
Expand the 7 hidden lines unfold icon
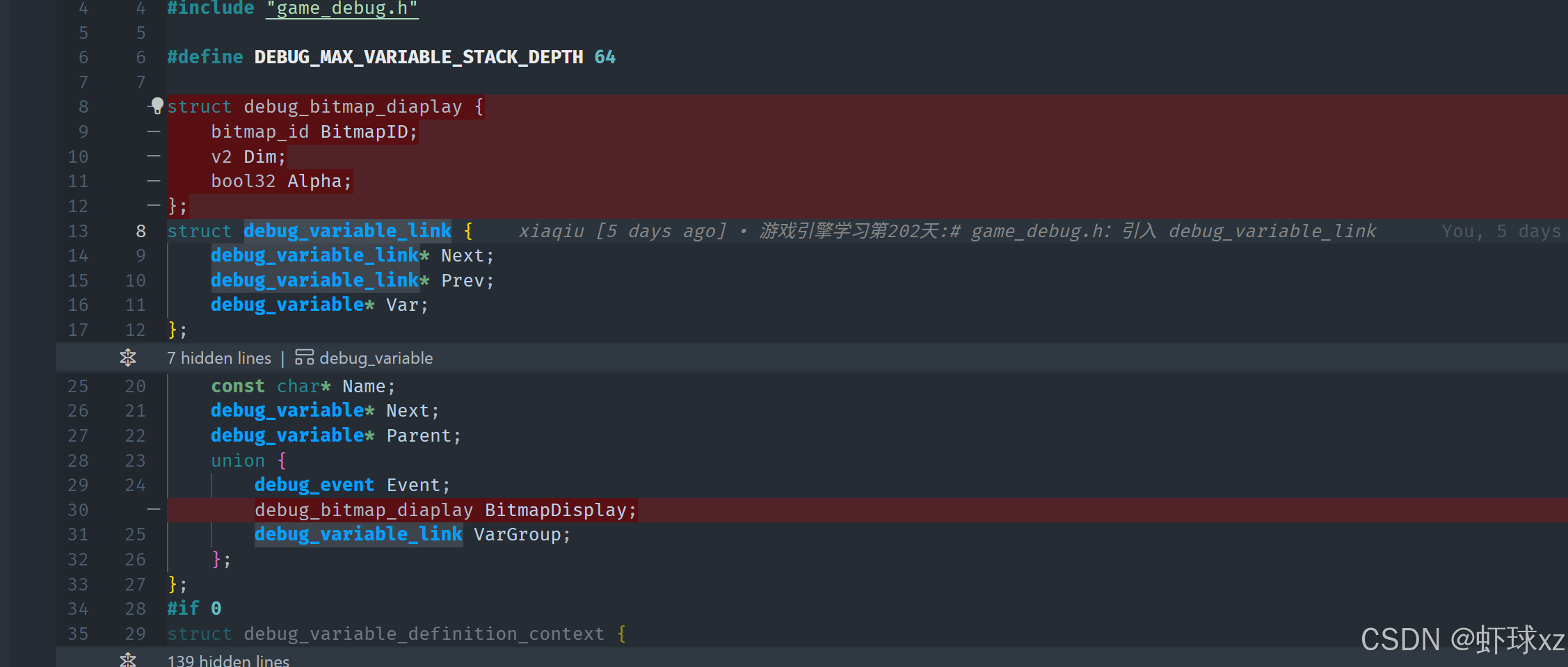click(128, 358)
